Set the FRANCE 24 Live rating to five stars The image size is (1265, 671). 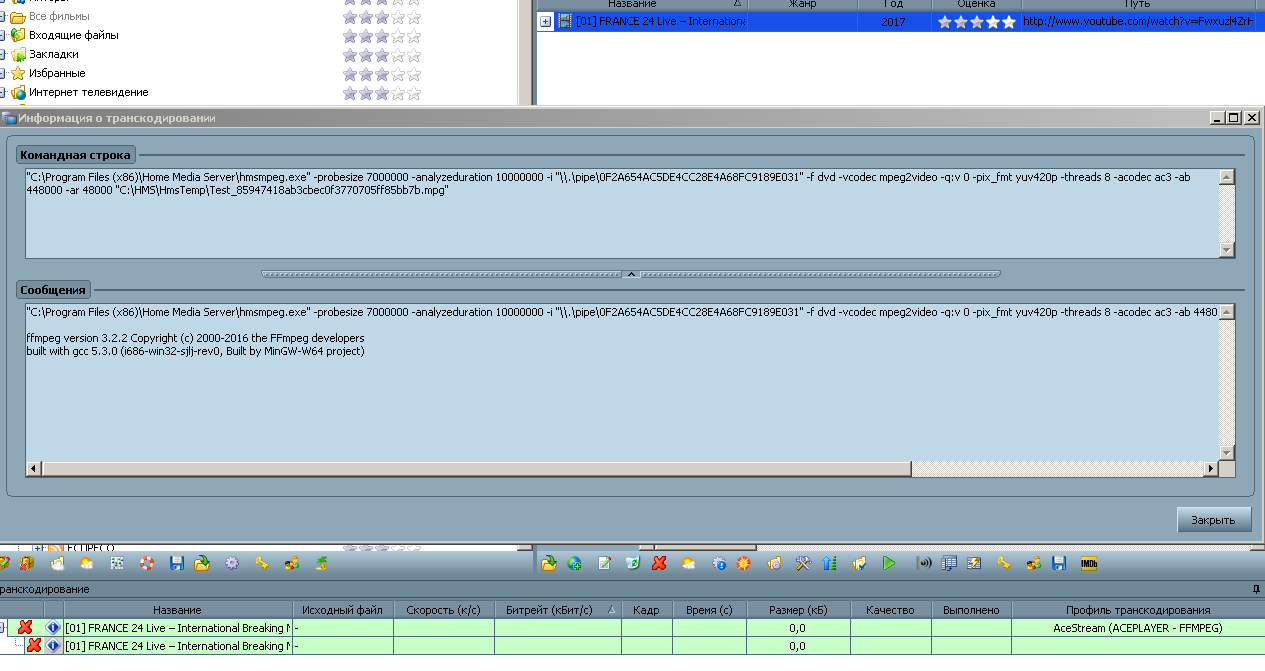1008,22
